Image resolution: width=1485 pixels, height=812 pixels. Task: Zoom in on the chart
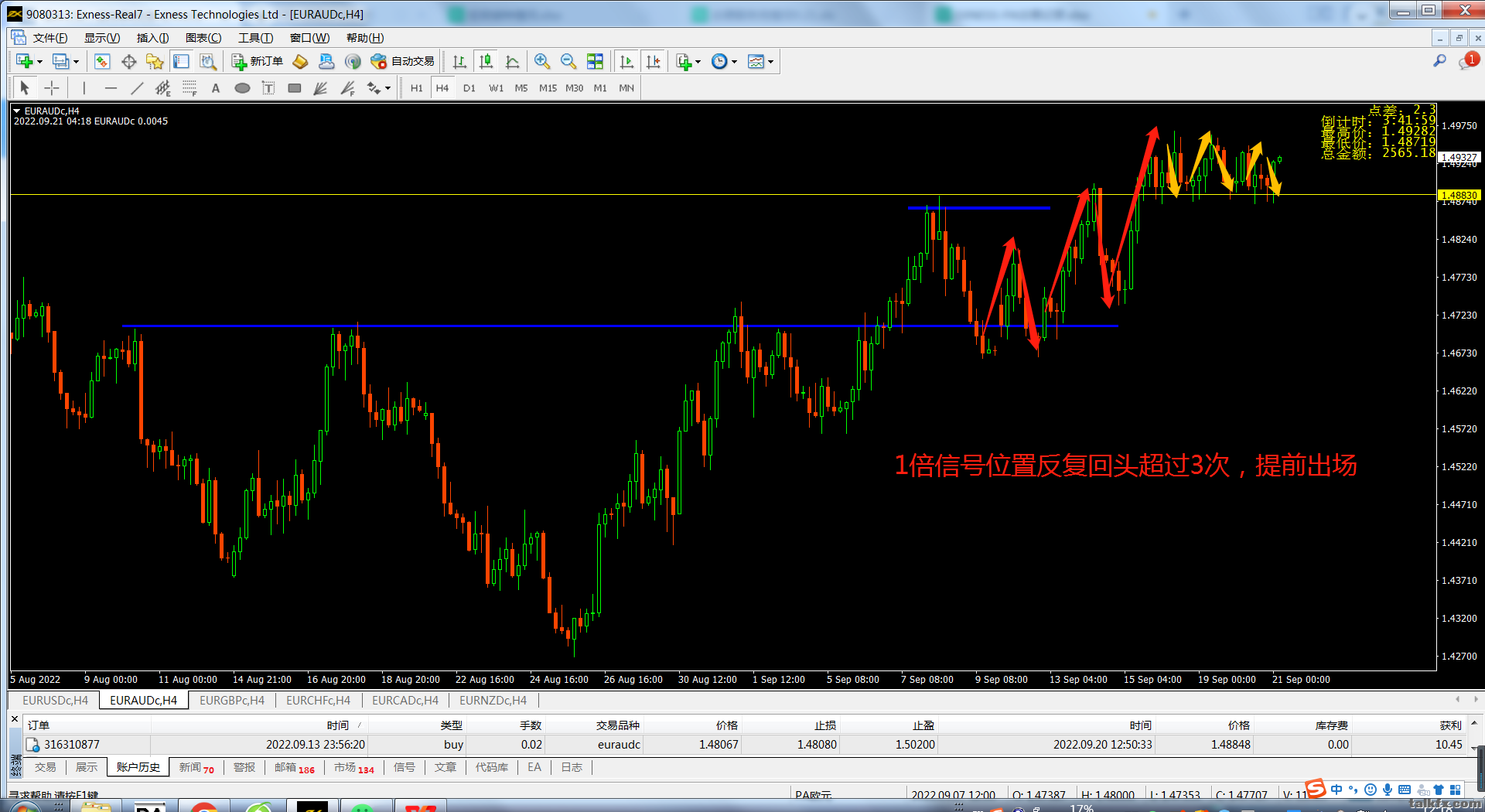[542, 61]
